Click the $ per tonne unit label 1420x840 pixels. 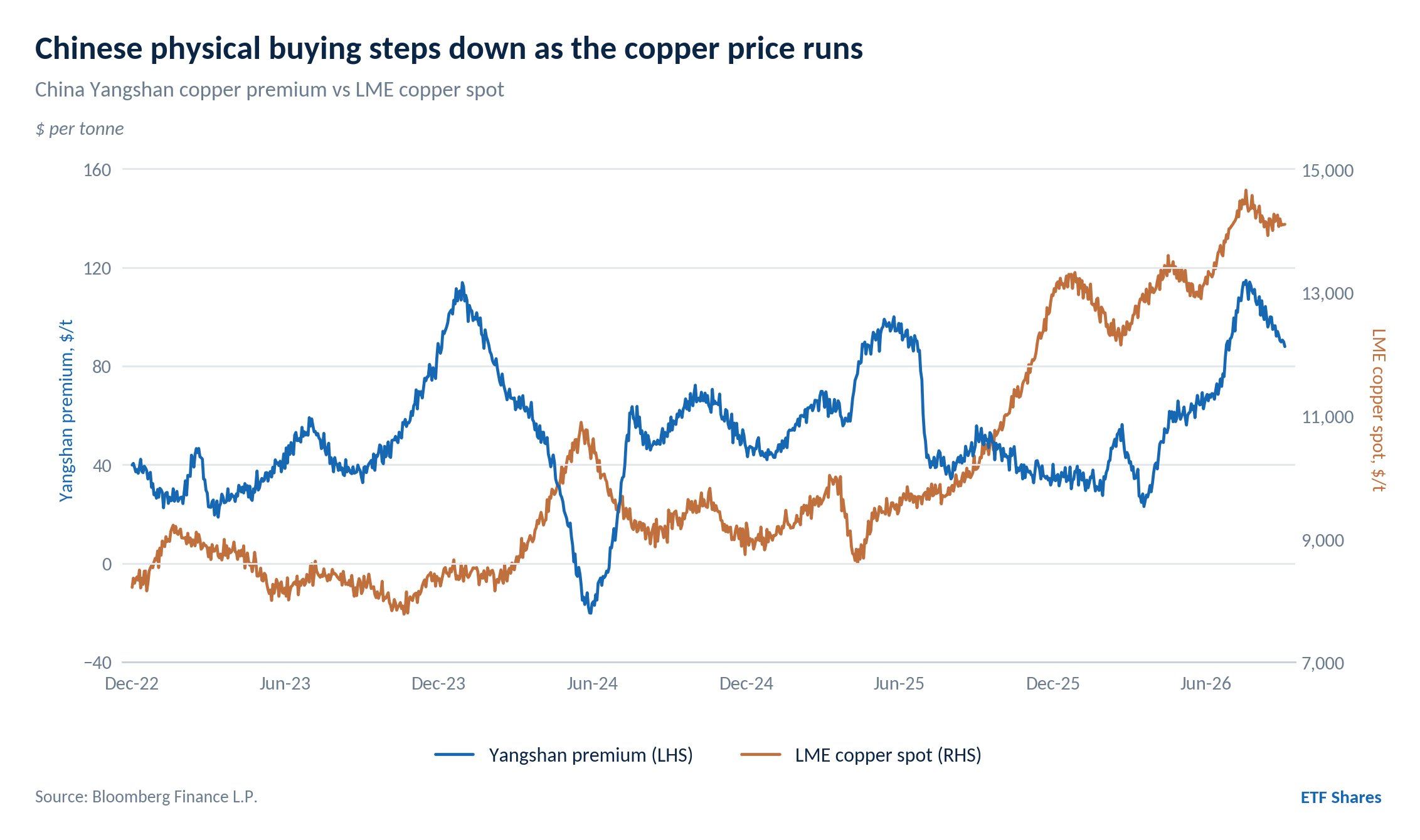[x=80, y=129]
